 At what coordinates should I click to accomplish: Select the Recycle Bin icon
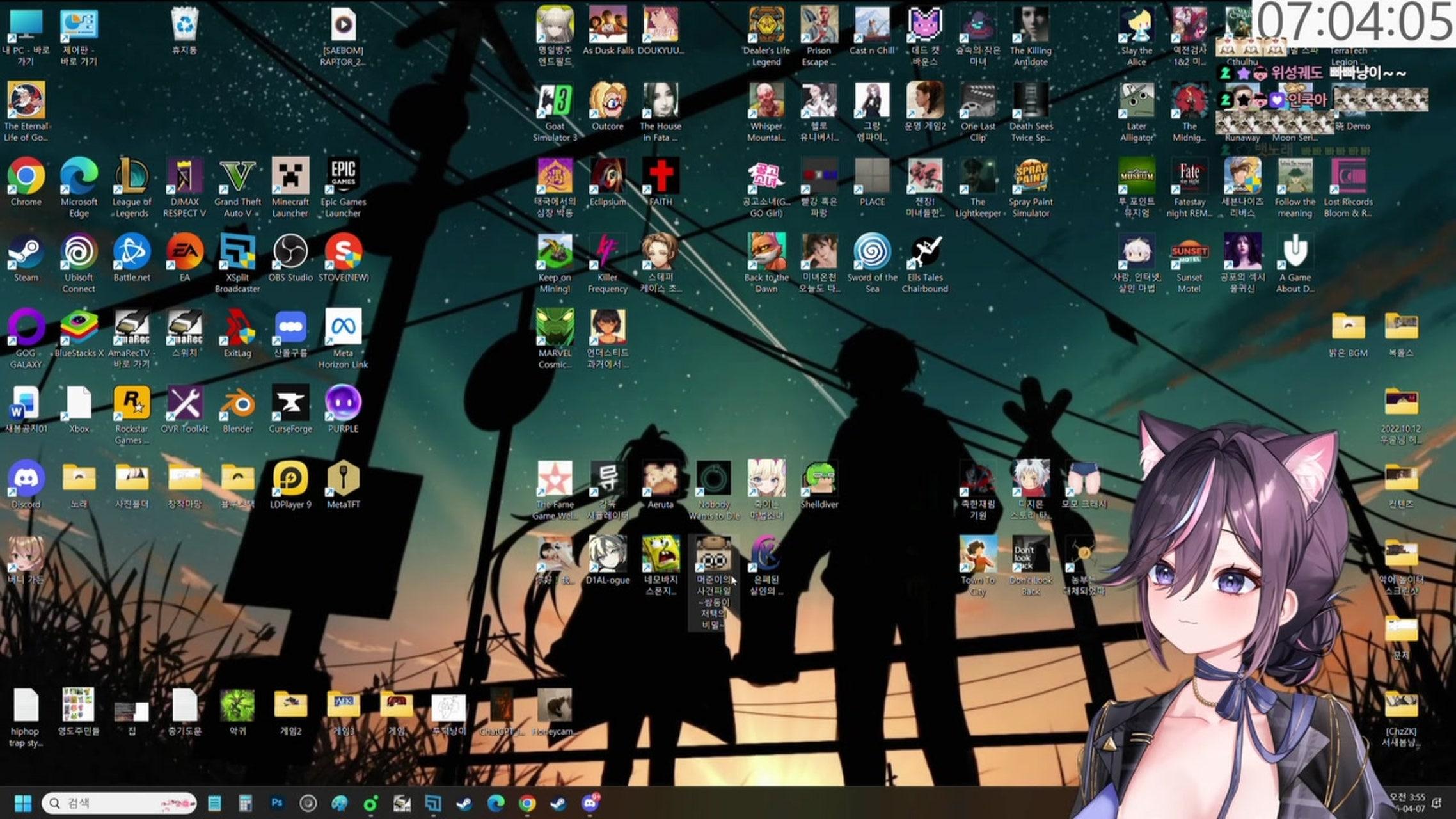pyautogui.click(x=185, y=27)
